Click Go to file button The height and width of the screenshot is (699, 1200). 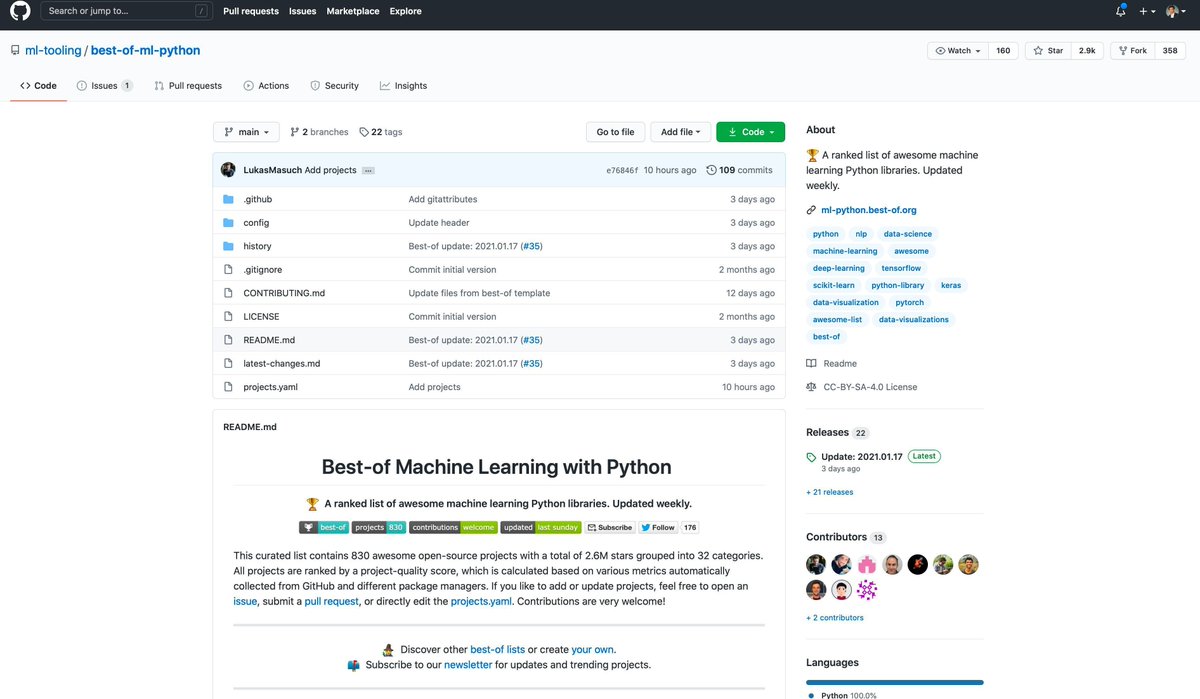pyautogui.click(x=615, y=132)
